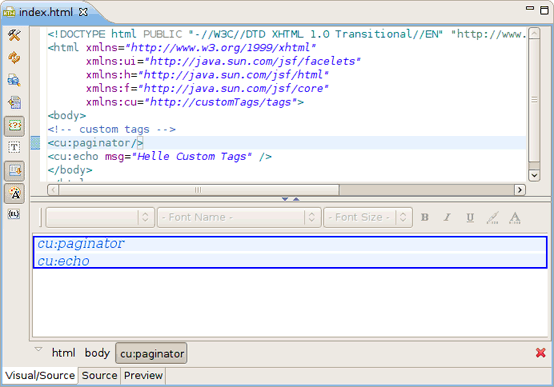Click the <body> opening tag in source
554x387 pixels.
[x=67, y=116]
